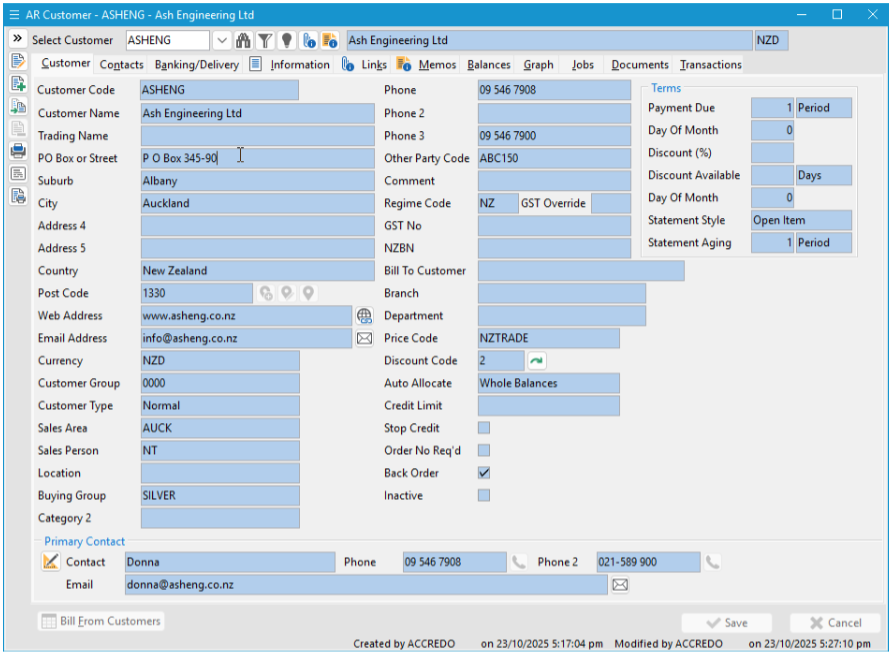Switch to the Transactions tab
Image resolution: width=894 pixels, height=657 pixels.
710,64
